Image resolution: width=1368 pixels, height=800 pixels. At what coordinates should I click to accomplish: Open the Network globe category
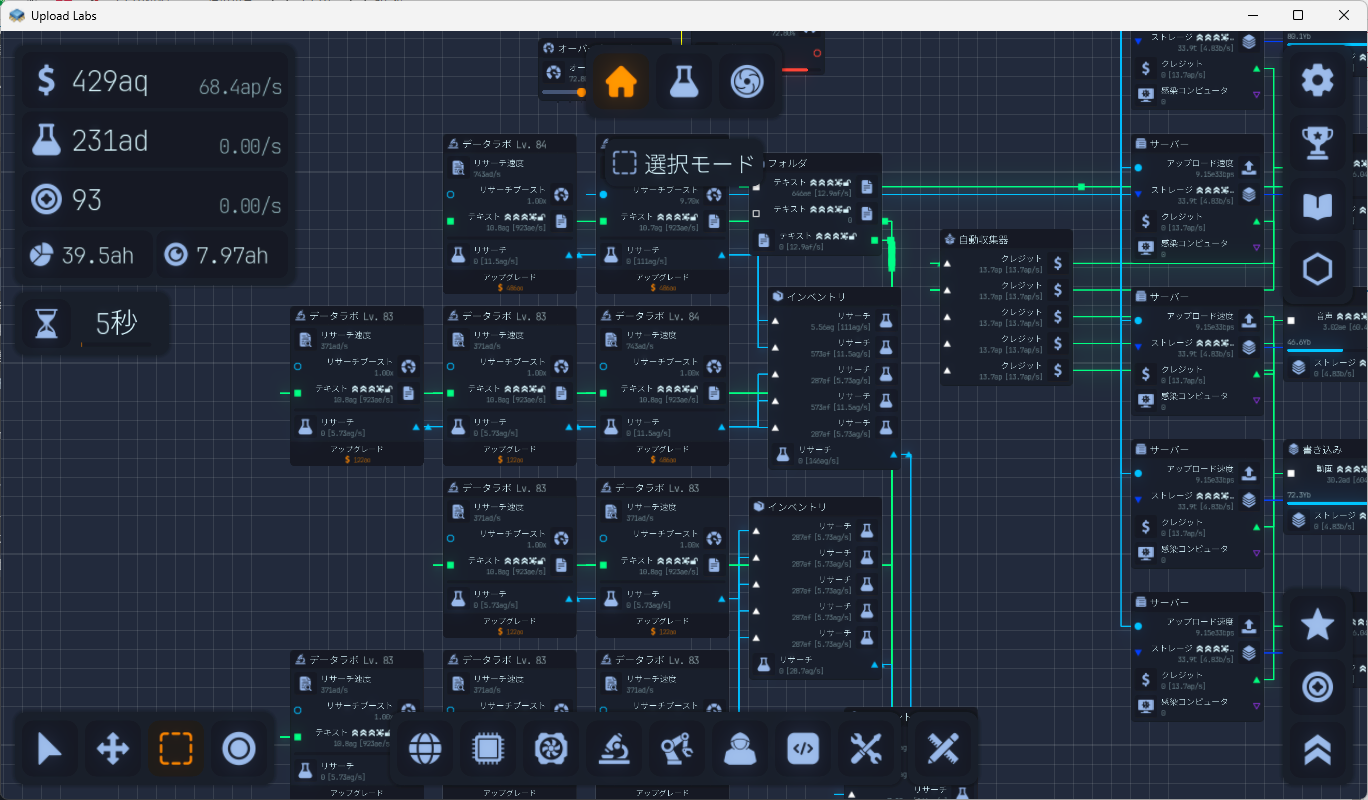coord(425,749)
